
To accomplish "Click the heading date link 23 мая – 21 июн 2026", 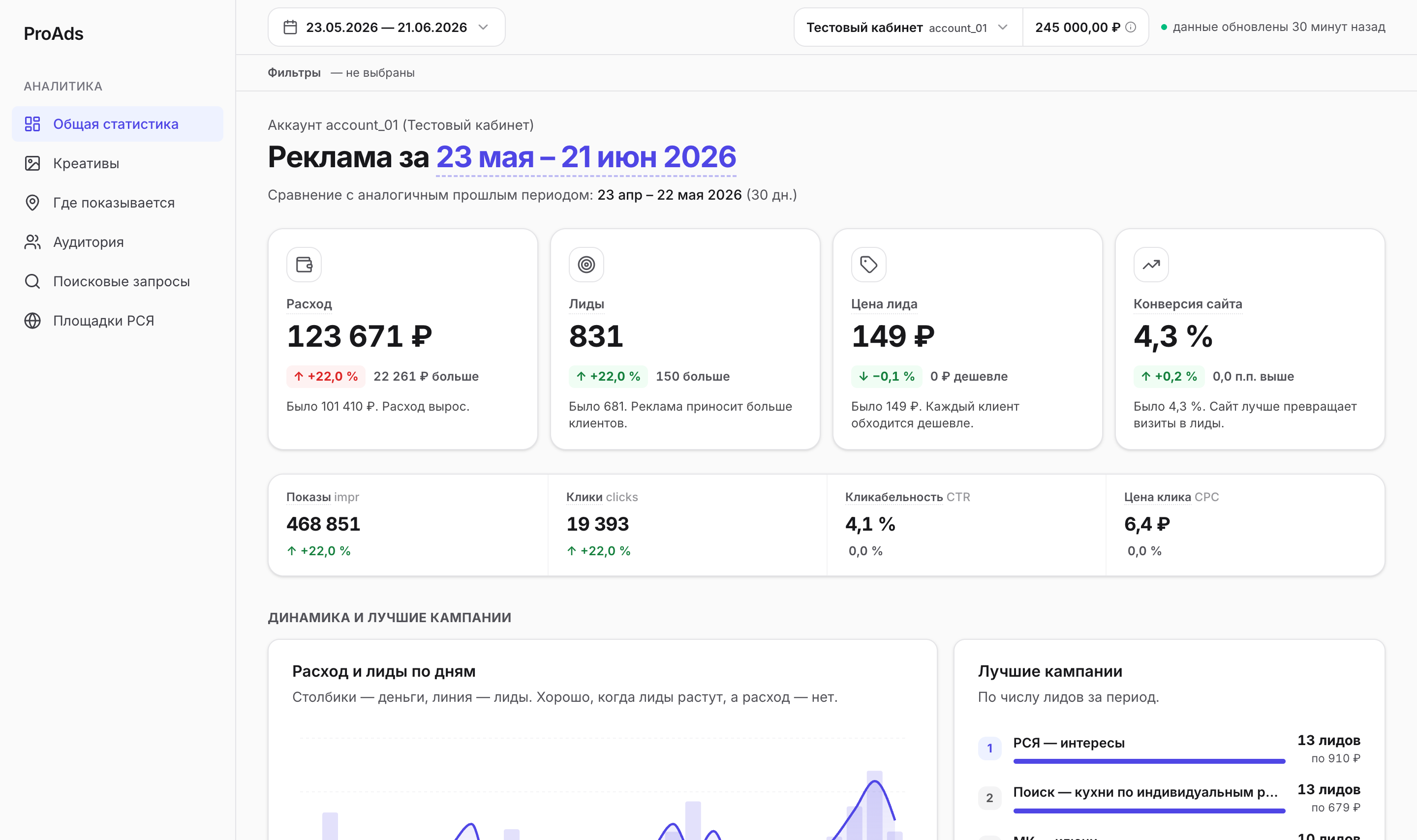I will pos(586,157).
